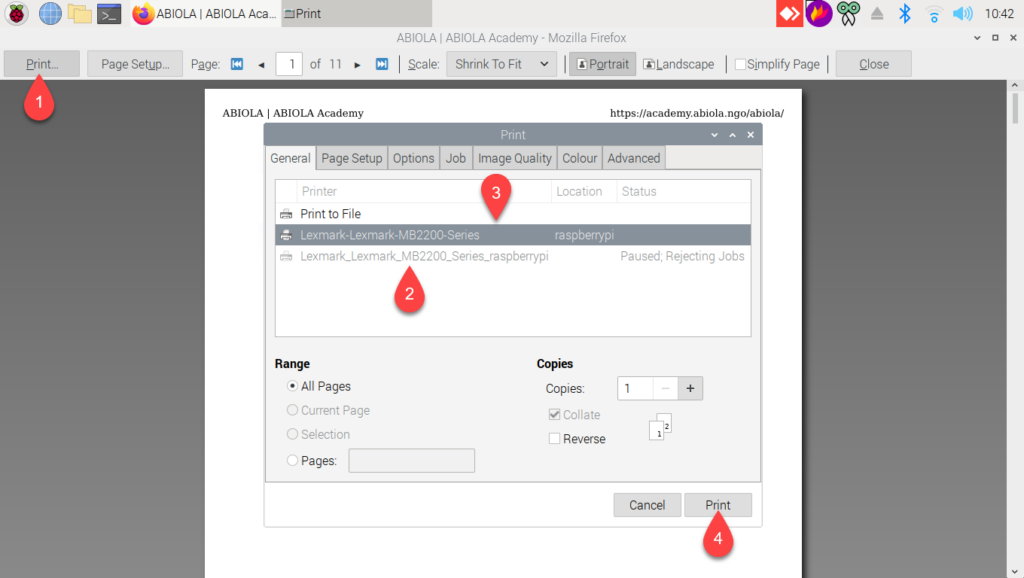Switch to the Colour tab
Screen dimensions: 1024x578
(579, 158)
